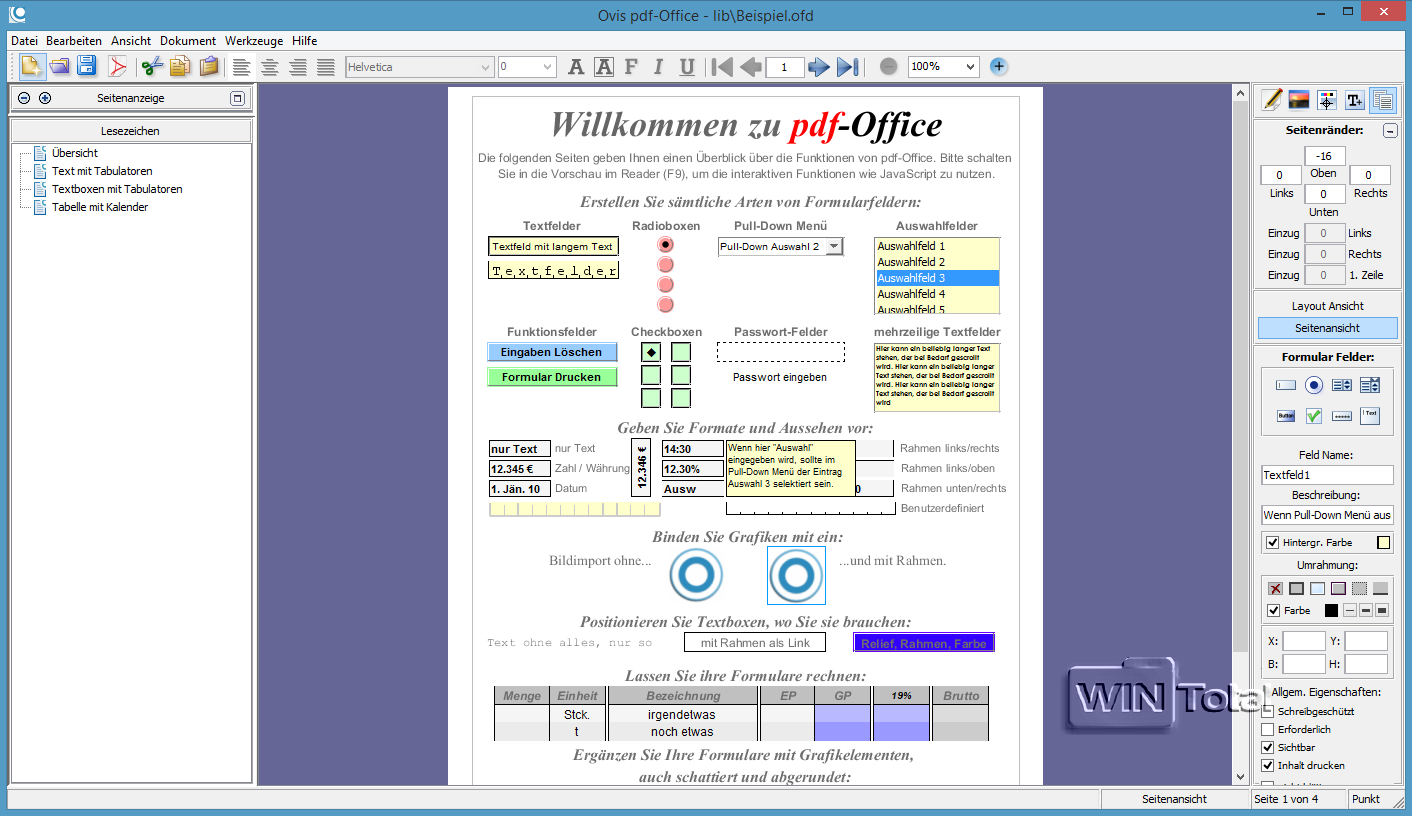Toggle the Seitenanzeige panel square button
The width and height of the screenshot is (1412, 816).
237,99
